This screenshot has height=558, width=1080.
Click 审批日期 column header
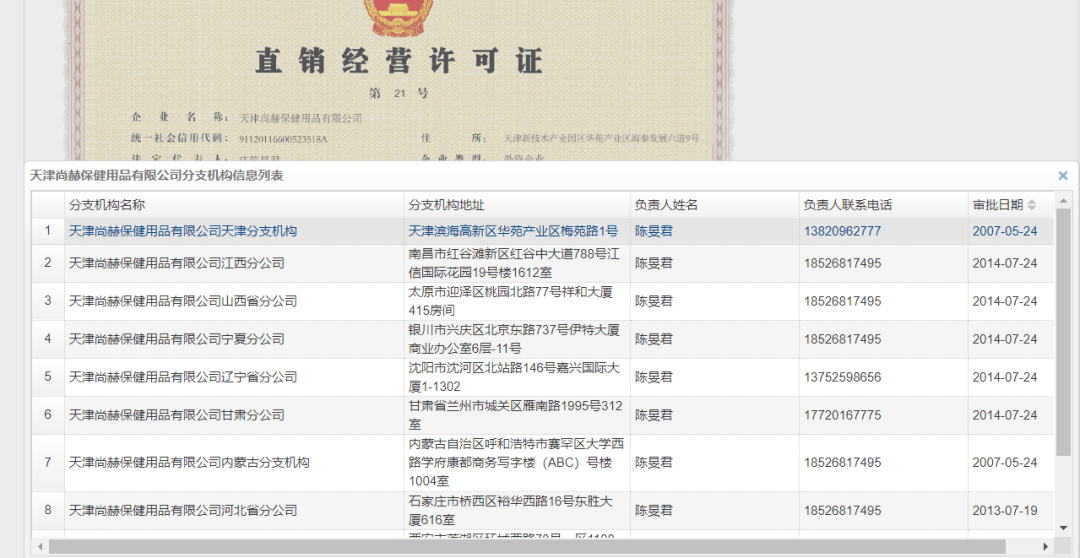tap(1010, 205)
